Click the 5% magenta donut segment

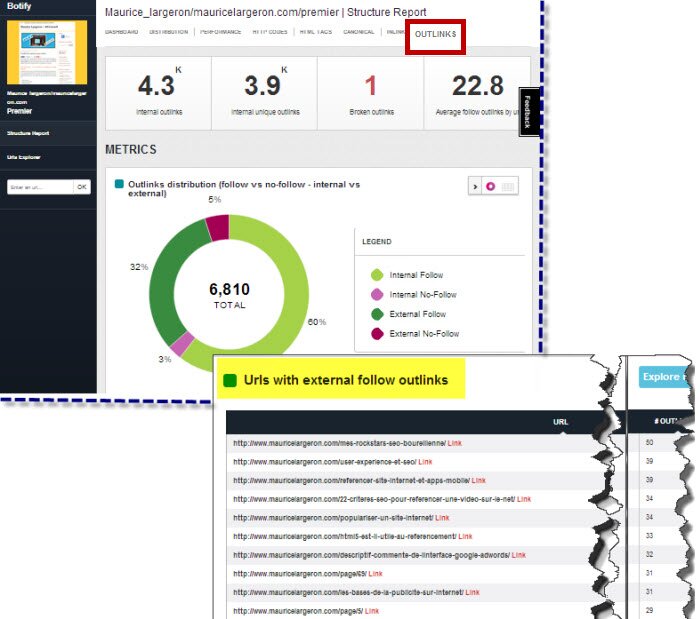[219, 228]
